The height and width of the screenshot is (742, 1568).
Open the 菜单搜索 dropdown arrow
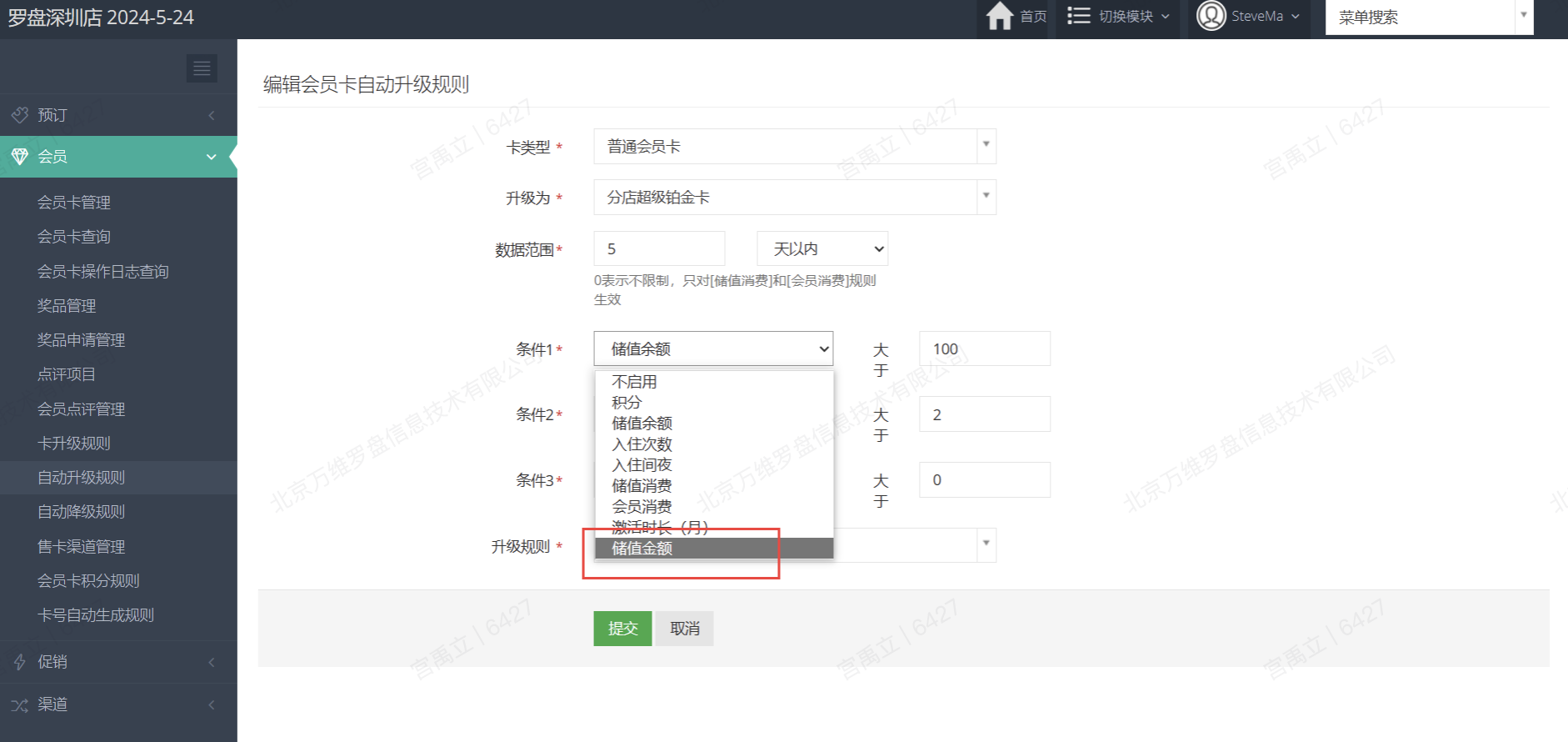pos(1523,15)
